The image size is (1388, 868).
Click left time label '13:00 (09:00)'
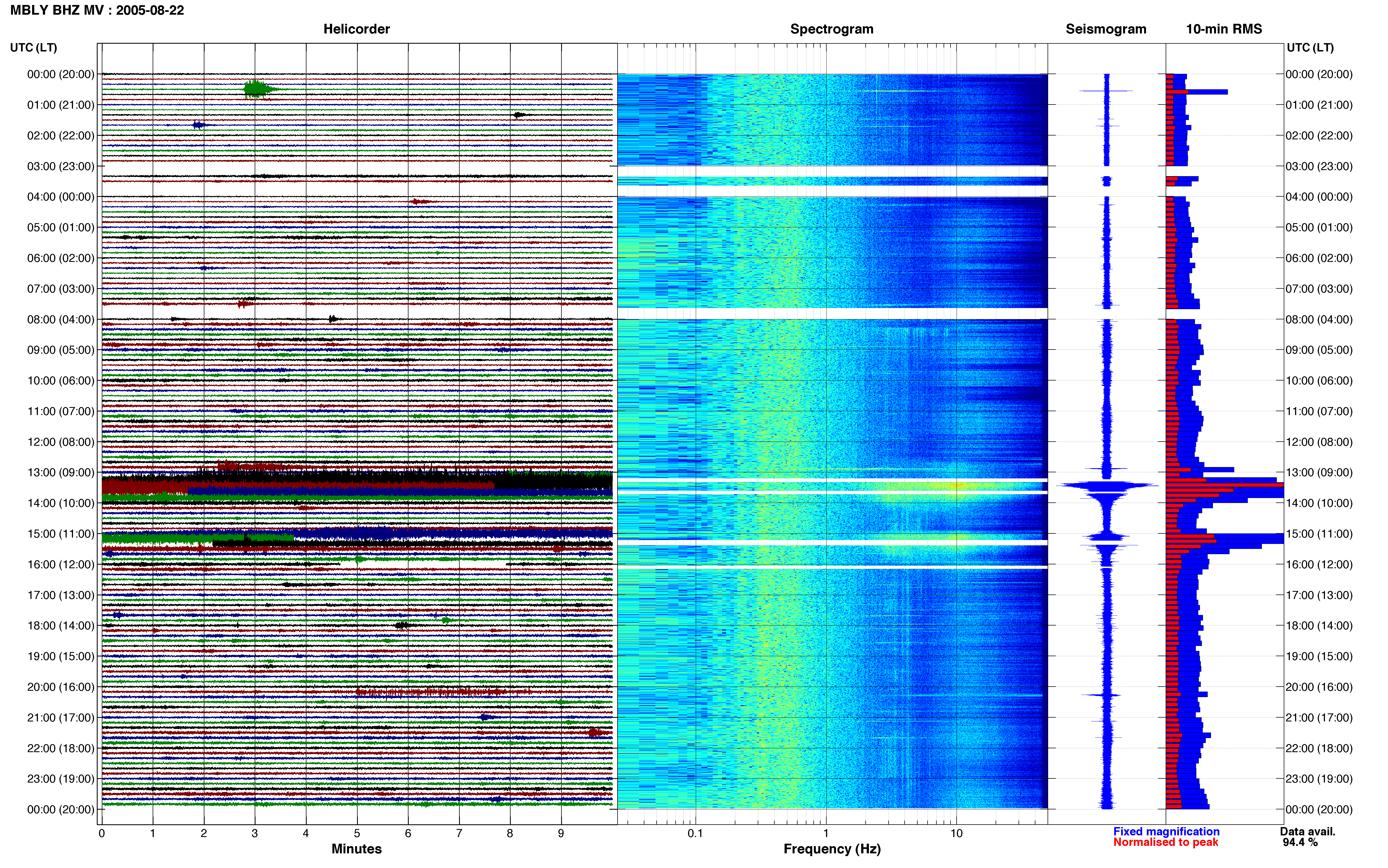point(61,473)
